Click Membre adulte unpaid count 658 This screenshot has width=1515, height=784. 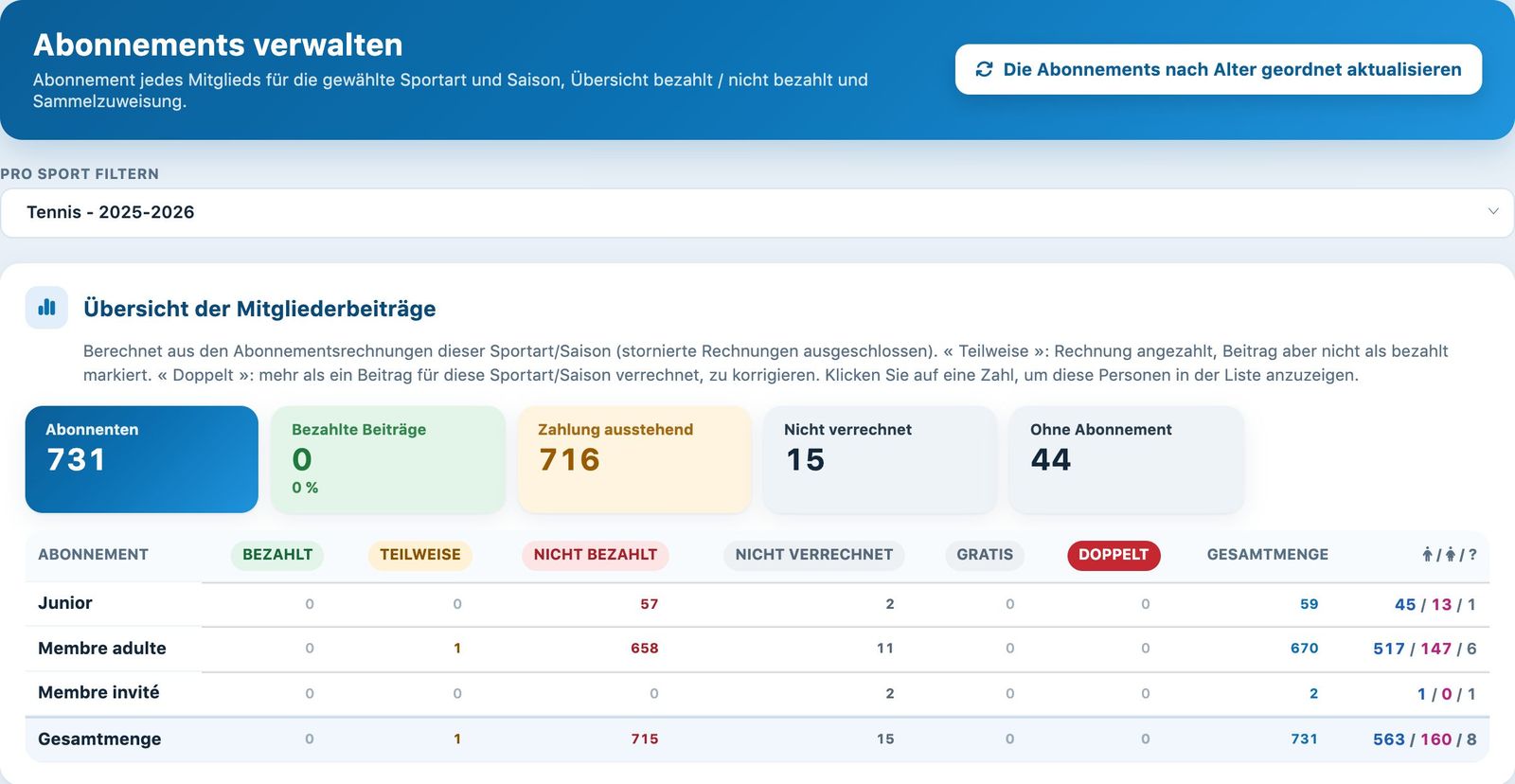pyautogui.click(x=645, y=649)
